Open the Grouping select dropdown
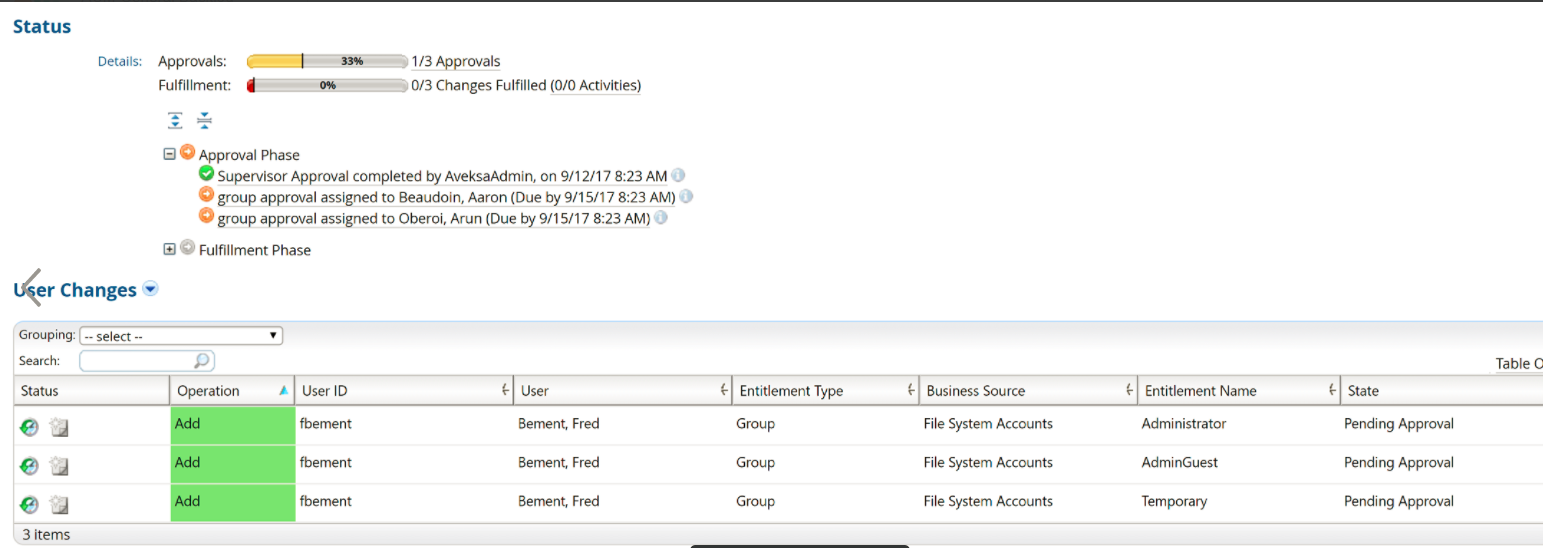Viewport: 1543px width, 548px height. (181, 336)
